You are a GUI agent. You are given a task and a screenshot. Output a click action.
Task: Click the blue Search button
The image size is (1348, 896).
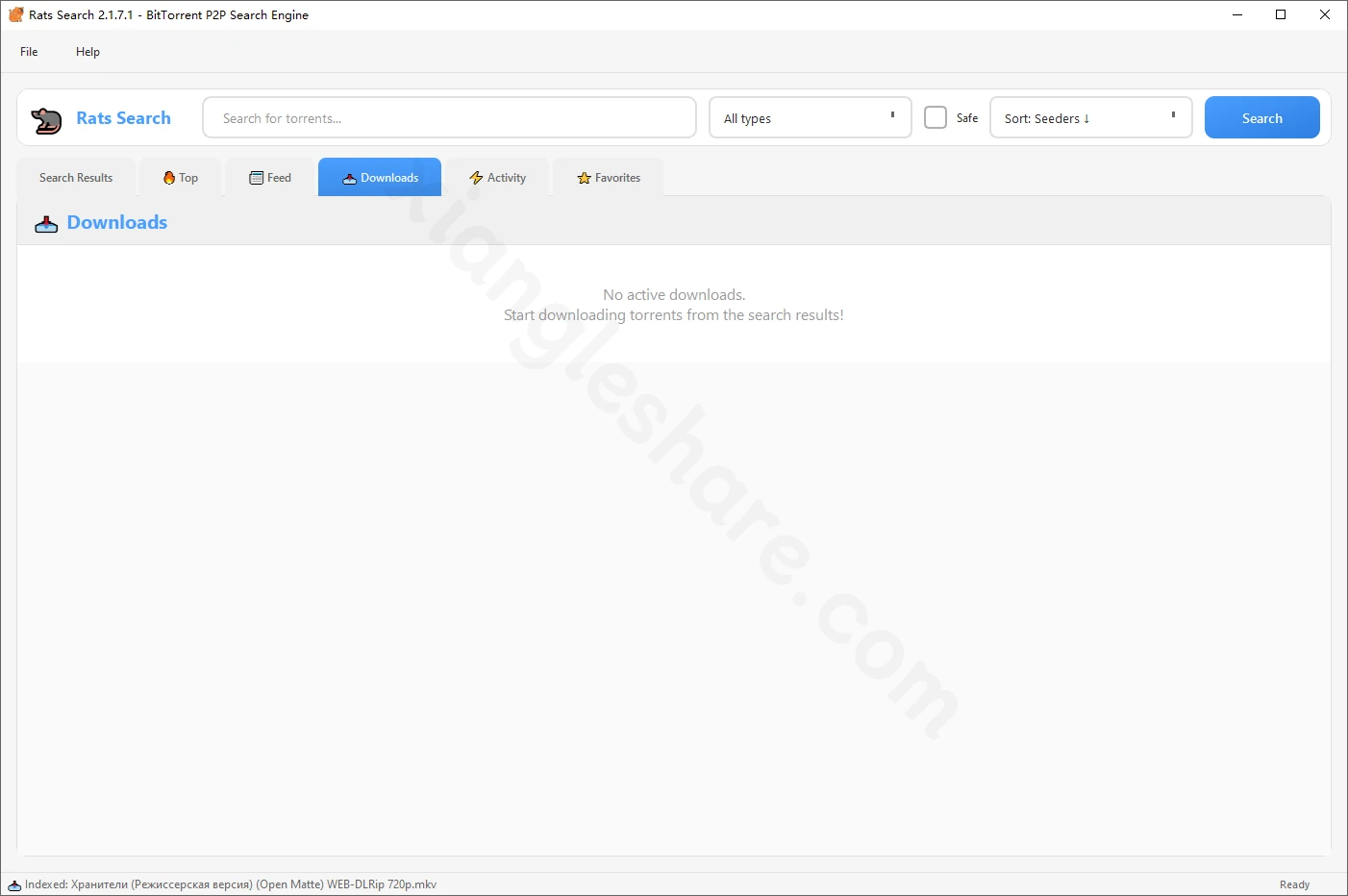pos(1262,117)
